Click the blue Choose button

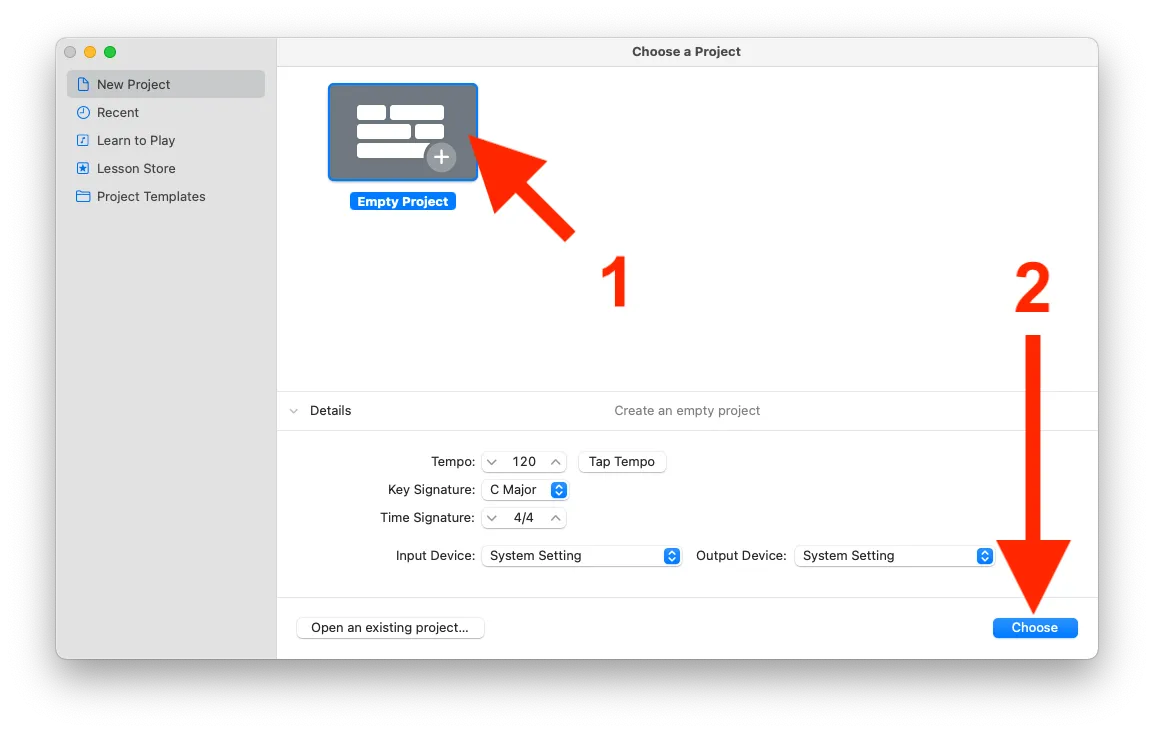[1034, 628]
